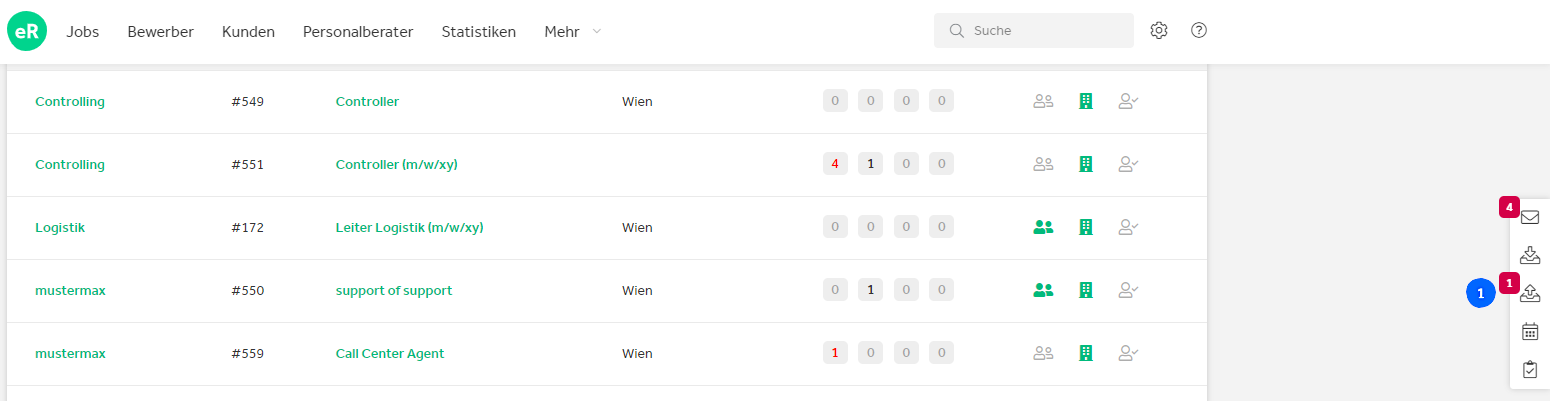Toggle the green team icon for Leiter Logistik
The height and width of the screenshot is (402, 1551).
1043,227
